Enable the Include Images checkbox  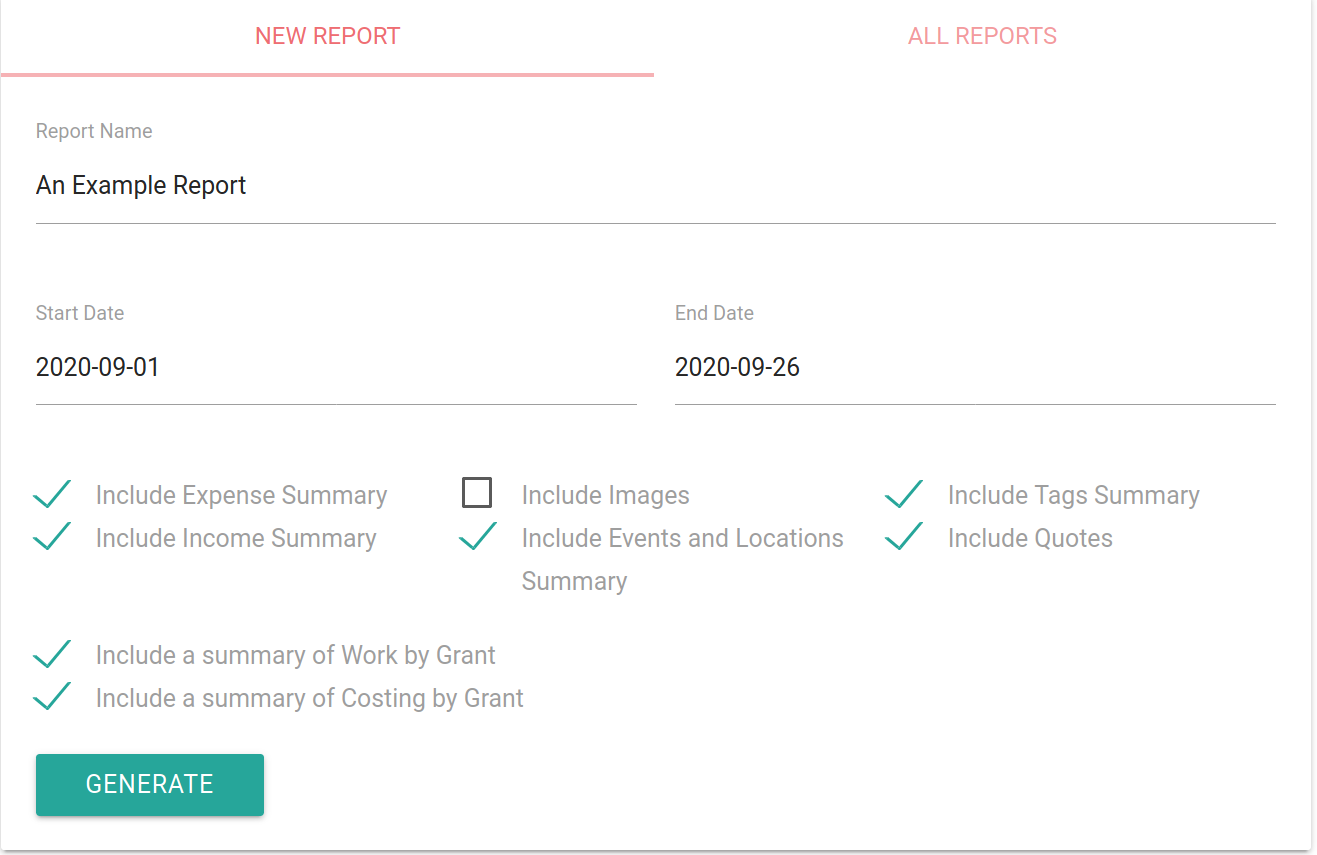tap(477, 492)
